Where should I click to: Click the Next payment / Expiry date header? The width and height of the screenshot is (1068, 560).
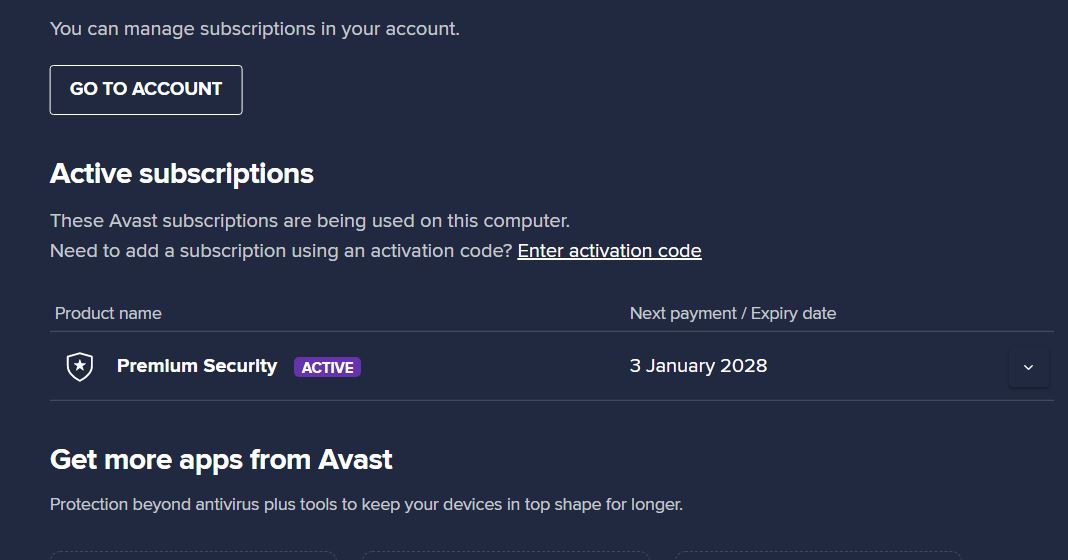732,314
